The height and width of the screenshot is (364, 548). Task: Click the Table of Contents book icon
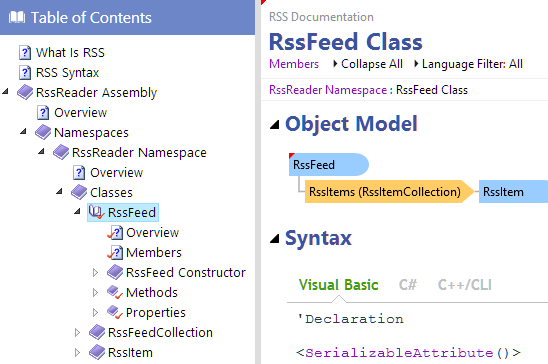[x=16, y=17]
